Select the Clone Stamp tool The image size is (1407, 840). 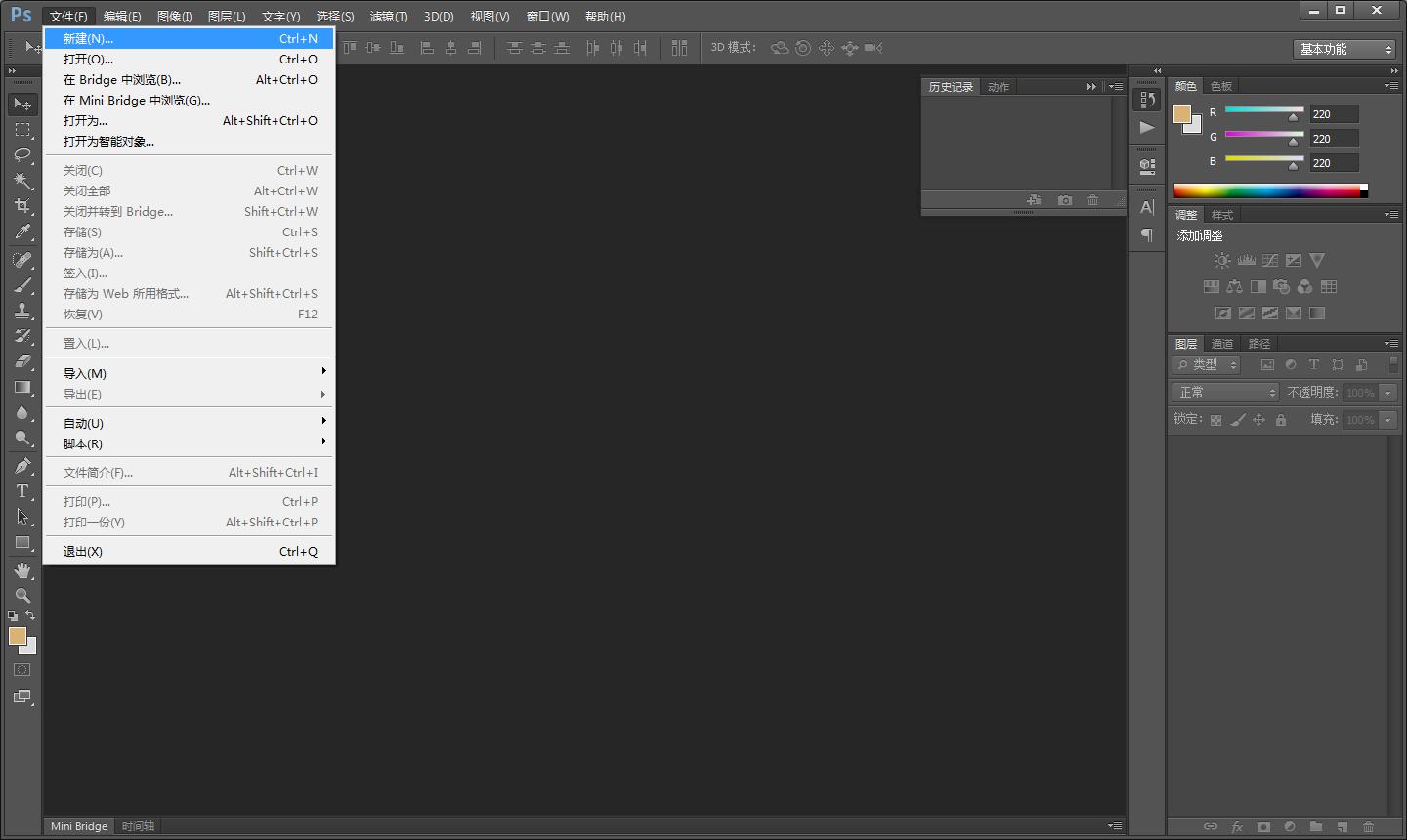pyautogui.click(x=22, y=311)
